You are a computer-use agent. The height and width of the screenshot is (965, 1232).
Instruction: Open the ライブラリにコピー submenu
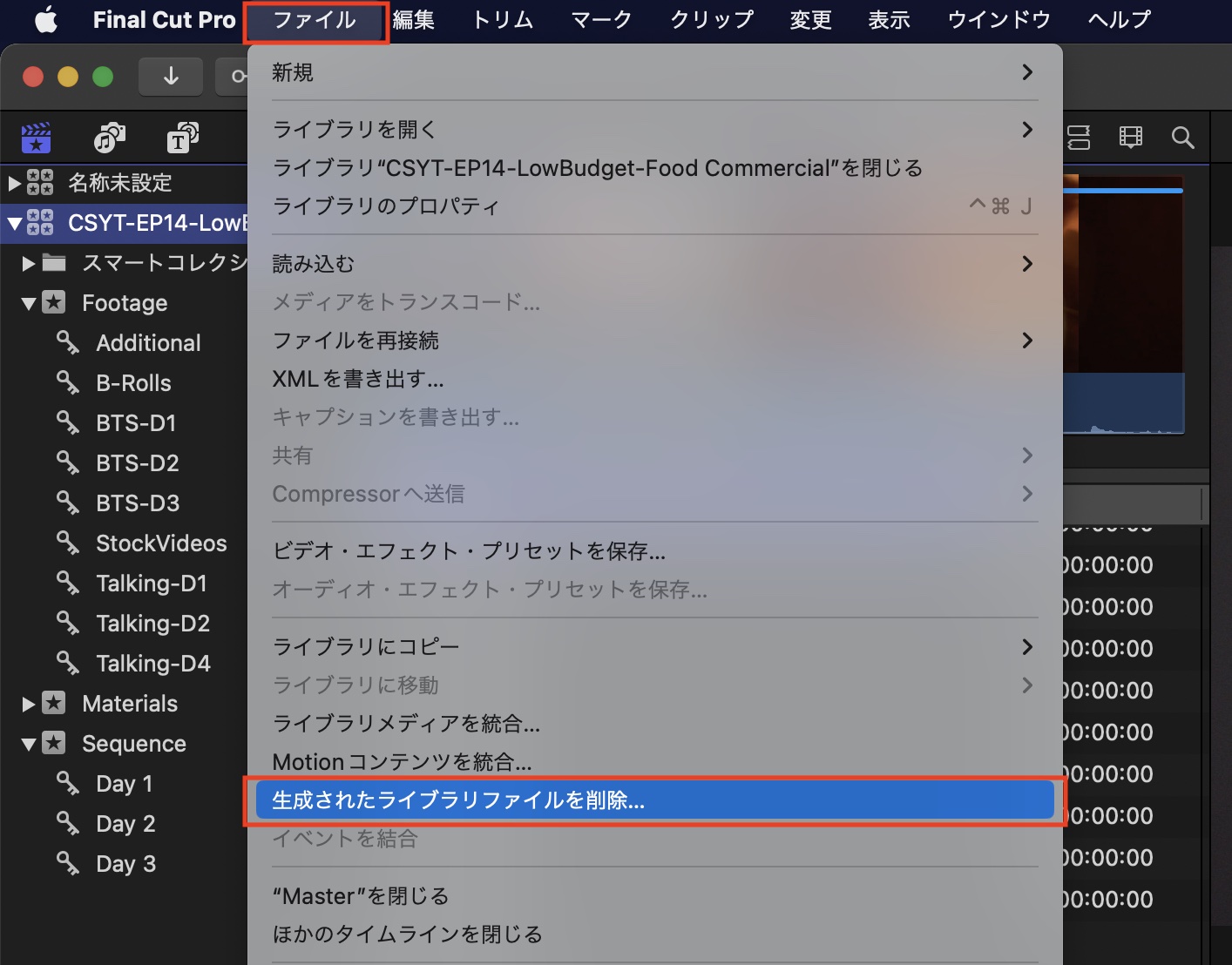coord(655,647)
